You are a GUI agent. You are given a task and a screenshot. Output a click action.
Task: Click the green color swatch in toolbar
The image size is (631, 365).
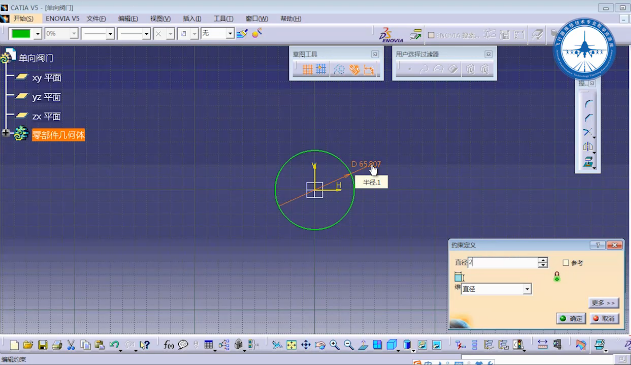pos(21,34)
